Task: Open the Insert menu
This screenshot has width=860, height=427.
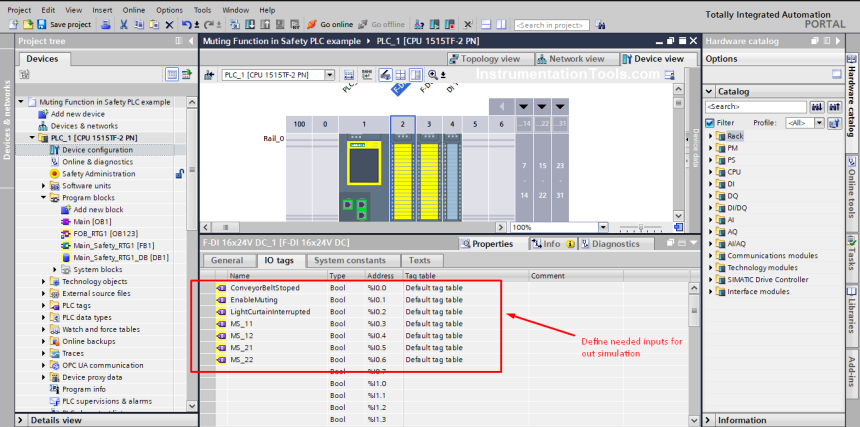Action: [x=102, y=10]
